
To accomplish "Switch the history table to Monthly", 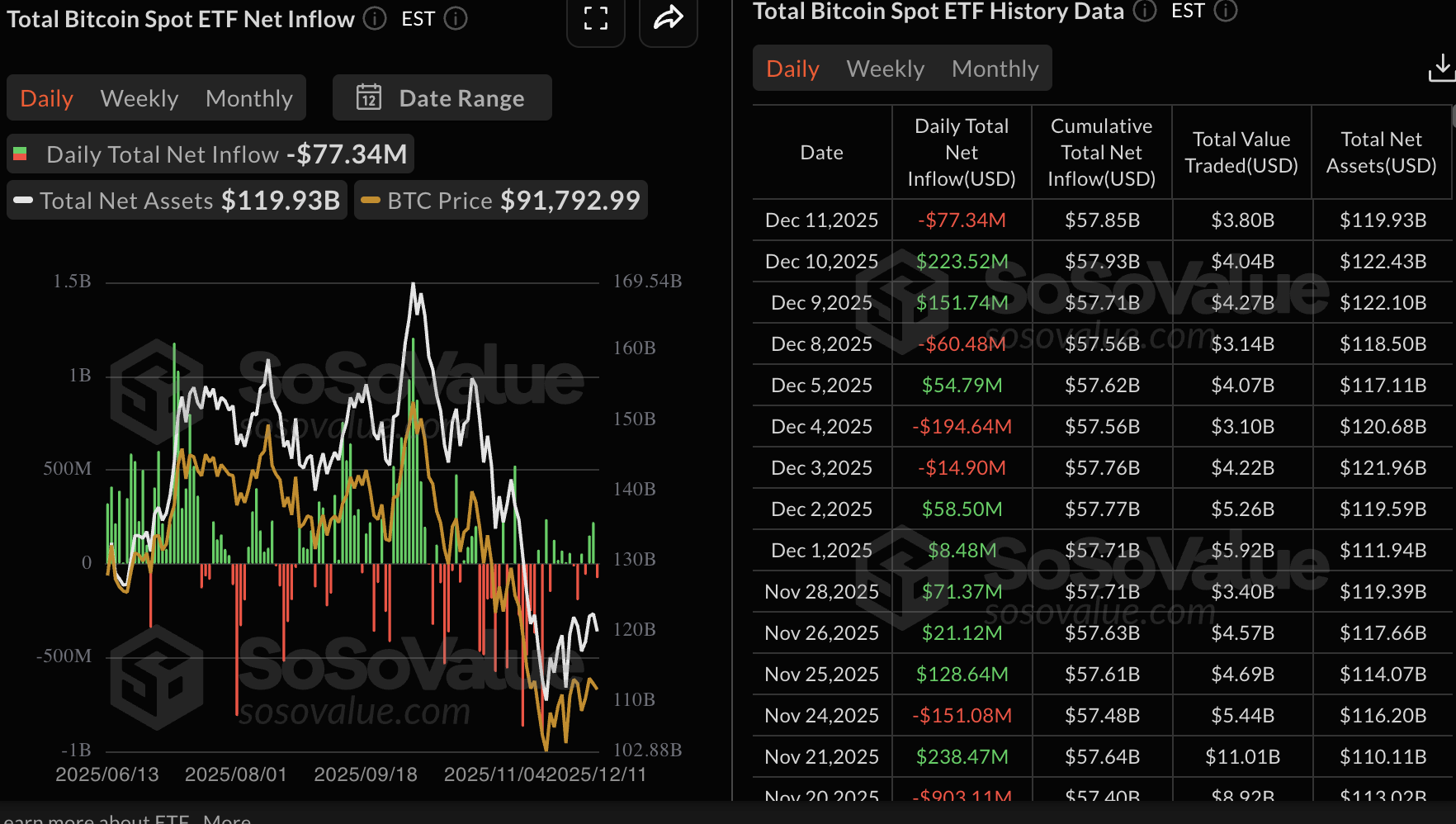I will [x=995, y=69].
